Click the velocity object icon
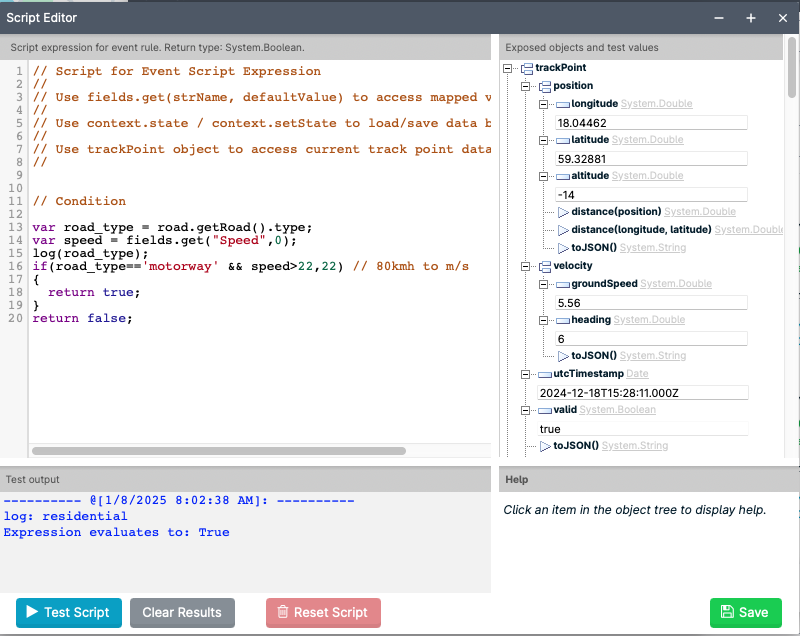This screenshot has width=800, height=636. pos(545,266)
